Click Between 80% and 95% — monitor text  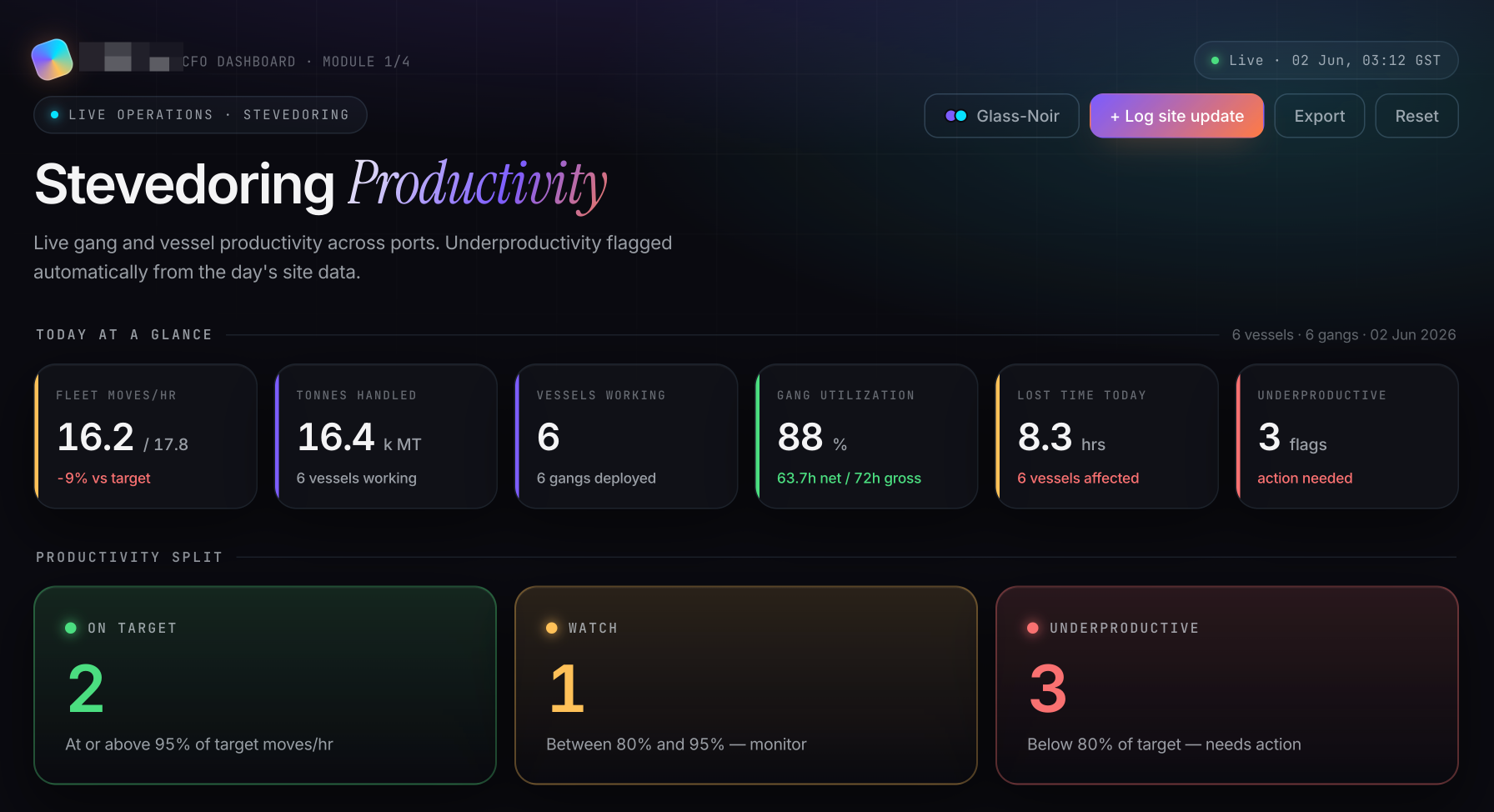(x=676, y=744)
